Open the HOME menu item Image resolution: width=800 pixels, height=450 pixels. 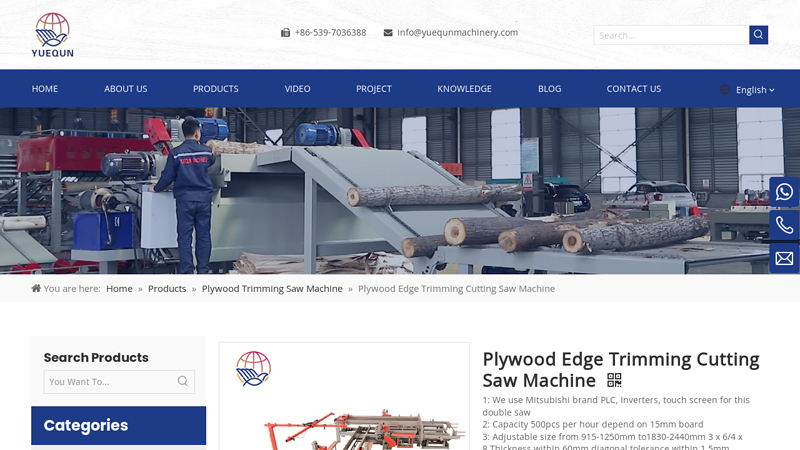(45, 89)
